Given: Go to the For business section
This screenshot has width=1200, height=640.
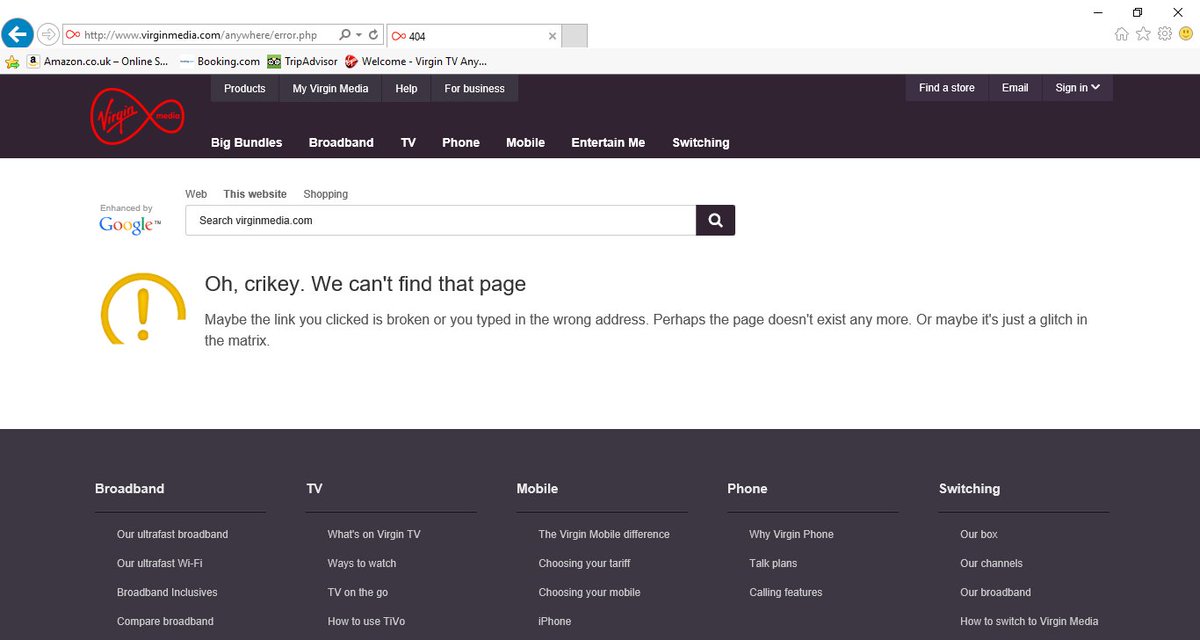Looking at the screenshot, I should [475, 88].
